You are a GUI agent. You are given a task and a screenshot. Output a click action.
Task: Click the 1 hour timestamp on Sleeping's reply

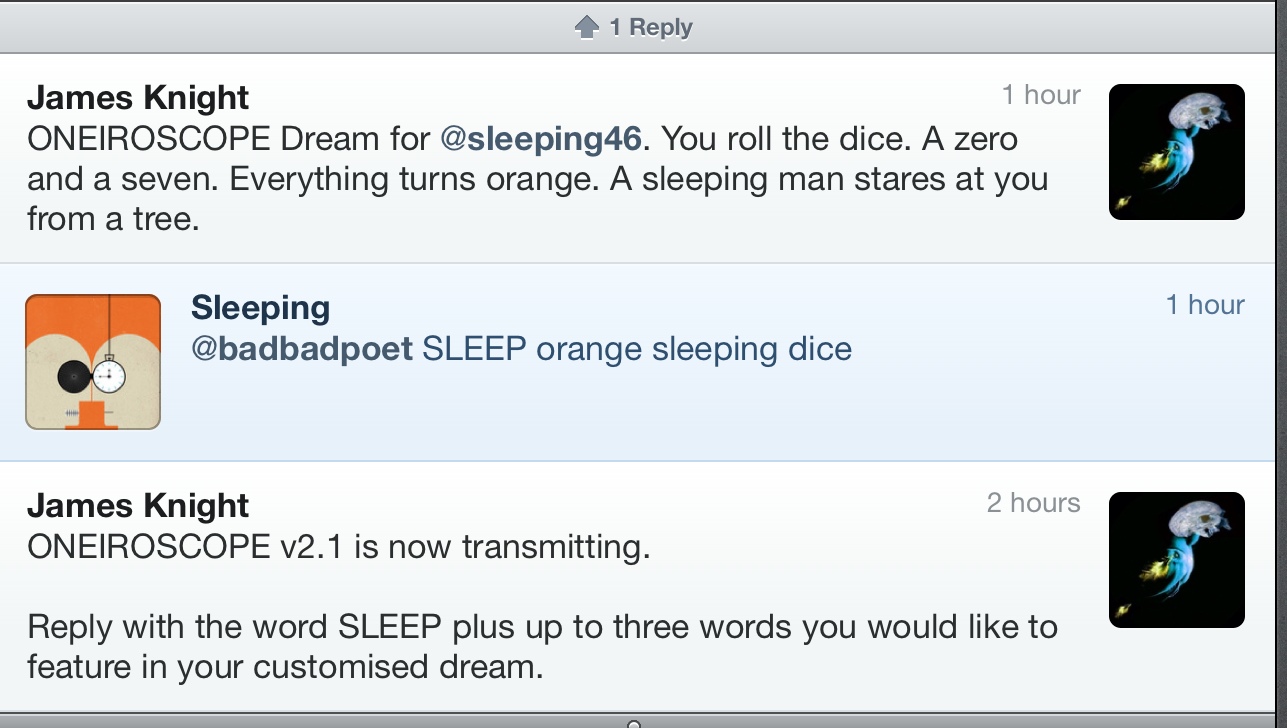1205,305
